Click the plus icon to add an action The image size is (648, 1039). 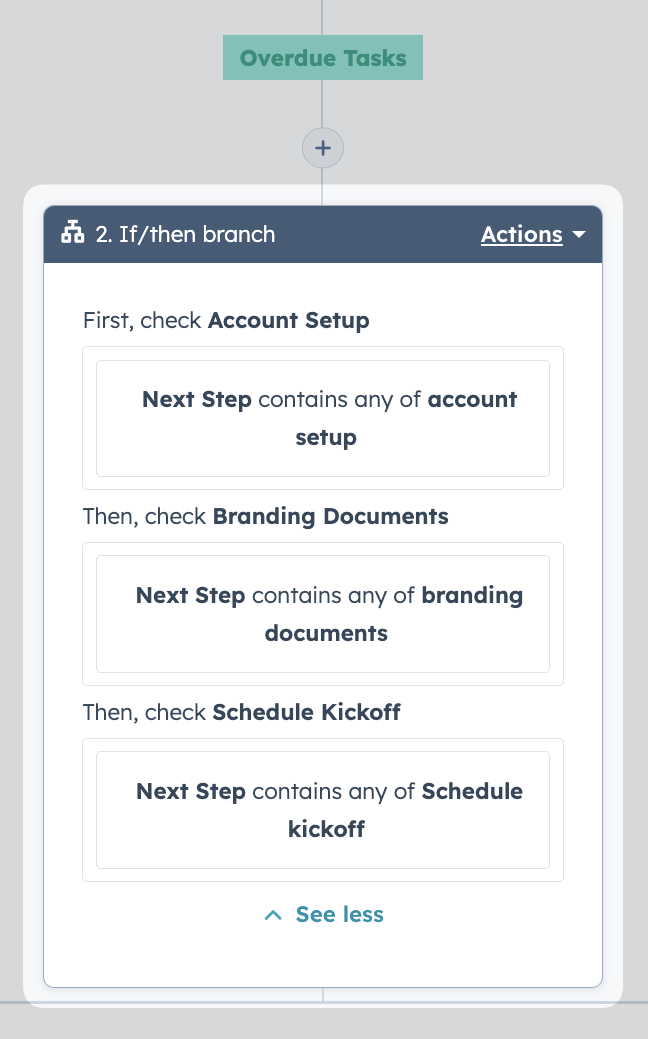(x=323, y=148)
